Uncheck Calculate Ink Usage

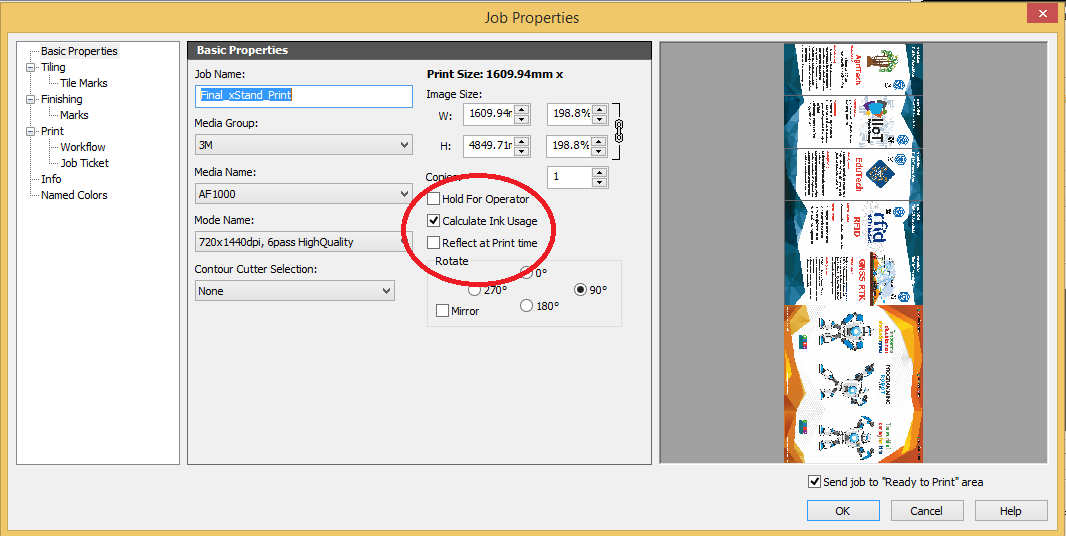pyautogui.click(x=434, y=221)
